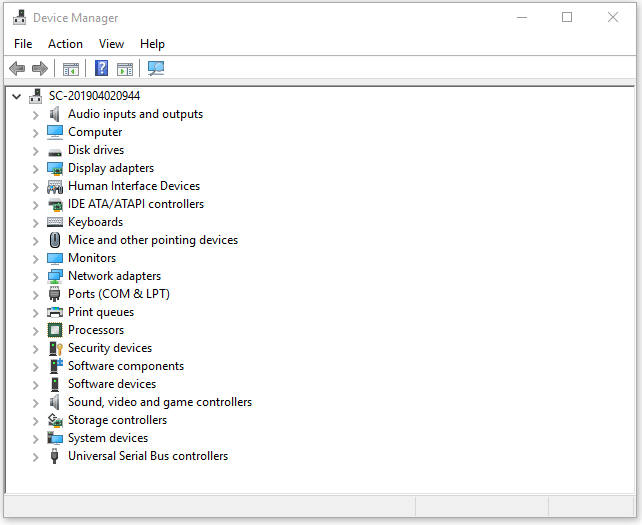This screenshot has height=525, width=642.
Task: Select the Software components label
Action: tap(126, 366)
